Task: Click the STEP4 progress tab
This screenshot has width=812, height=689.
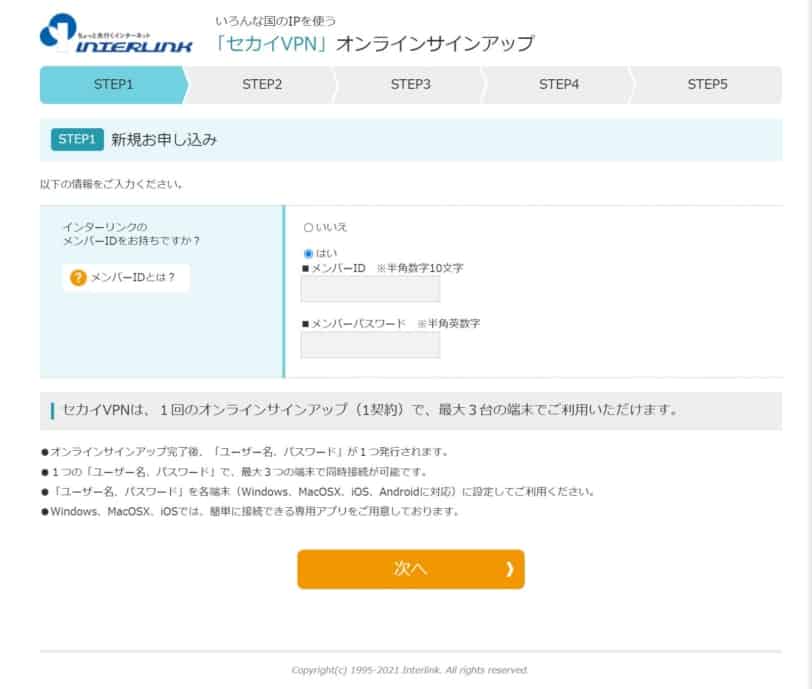Action: pos(559,84)
